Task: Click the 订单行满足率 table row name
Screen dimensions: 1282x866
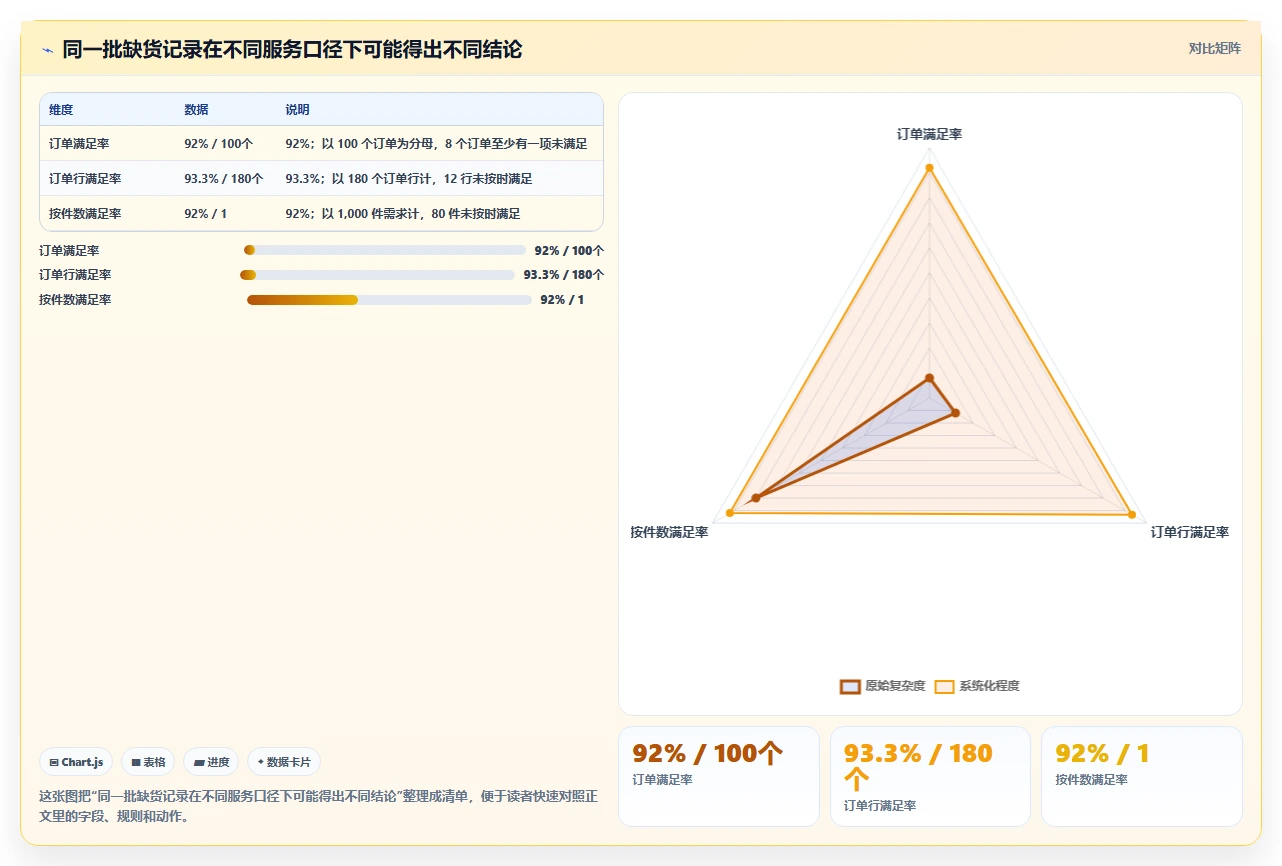Action: click(85, 179)
